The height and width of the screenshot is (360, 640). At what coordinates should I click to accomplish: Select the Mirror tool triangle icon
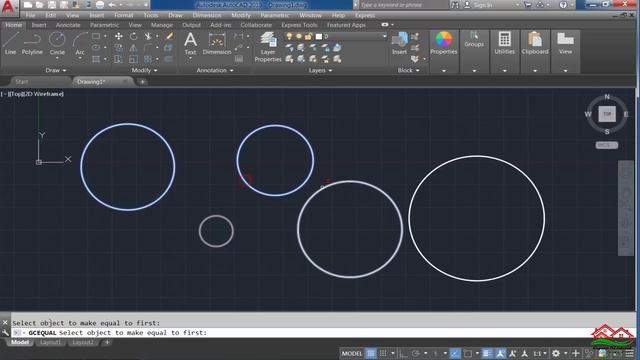pos(133,48)
